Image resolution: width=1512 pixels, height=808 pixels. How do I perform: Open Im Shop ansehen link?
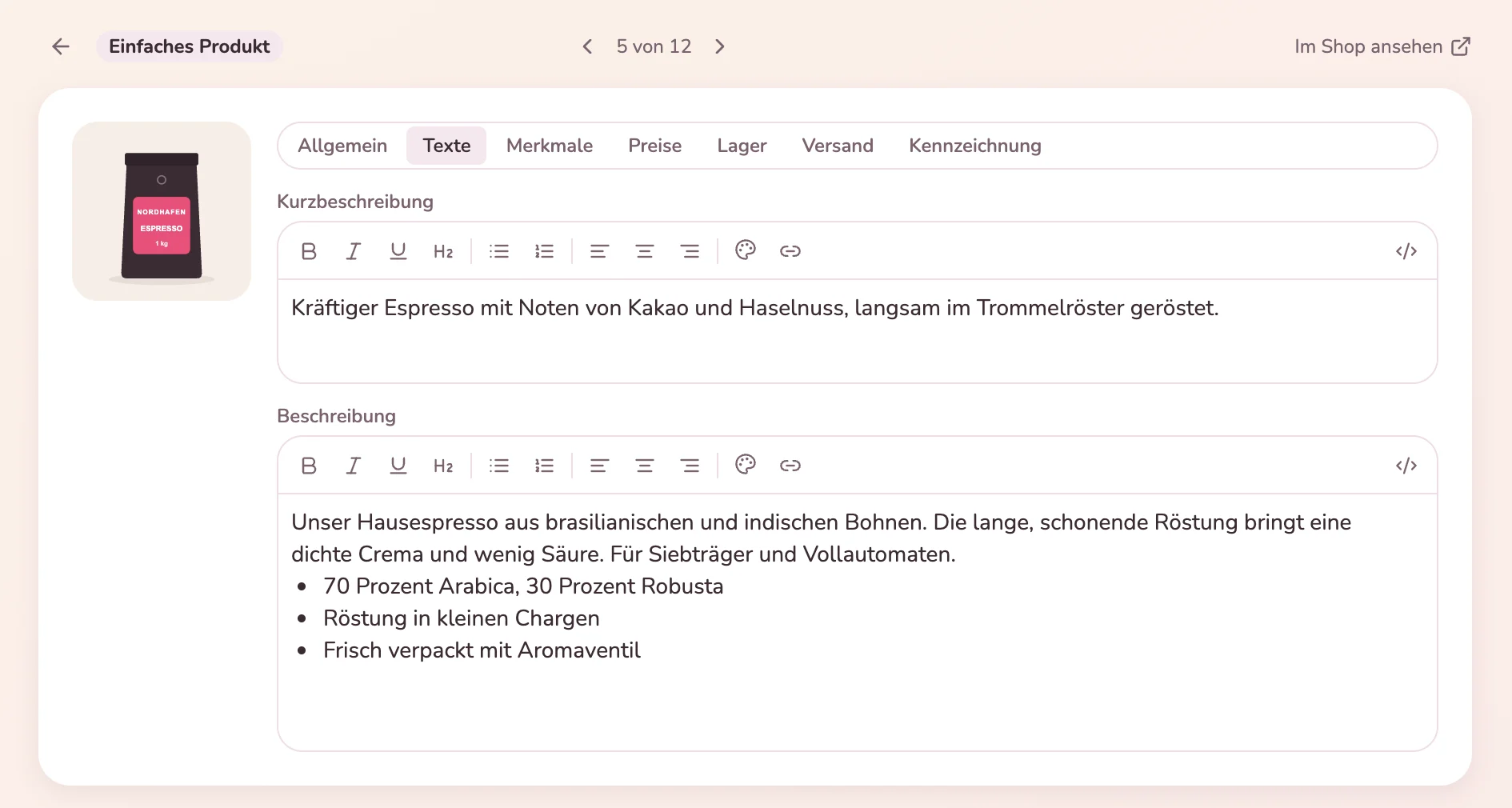pos(1382,46)
